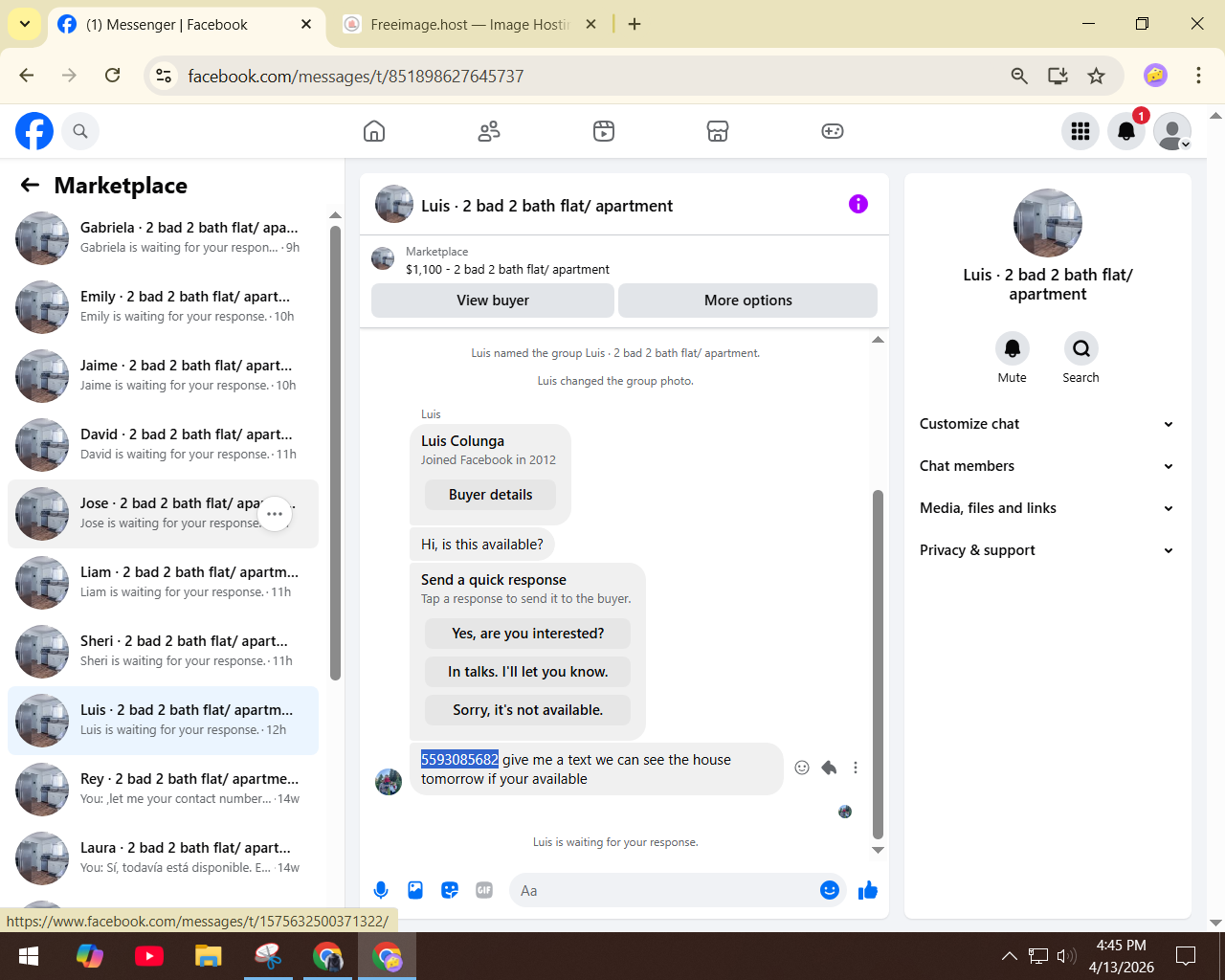1225x980 pixels.
Task: Open the Facebook menu grid icon
Action: point(1080,131)
